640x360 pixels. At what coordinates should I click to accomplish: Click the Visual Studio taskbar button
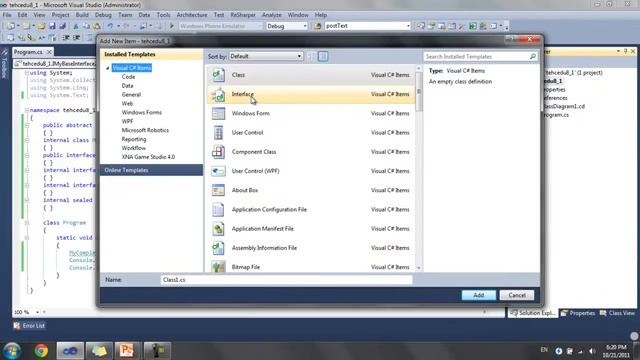point(70,351)
